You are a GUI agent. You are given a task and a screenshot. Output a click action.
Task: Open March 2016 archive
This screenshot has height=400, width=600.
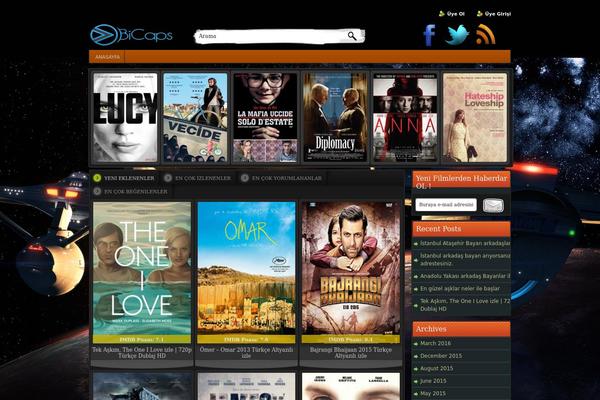pyautogui.click(x=435, y=343)
